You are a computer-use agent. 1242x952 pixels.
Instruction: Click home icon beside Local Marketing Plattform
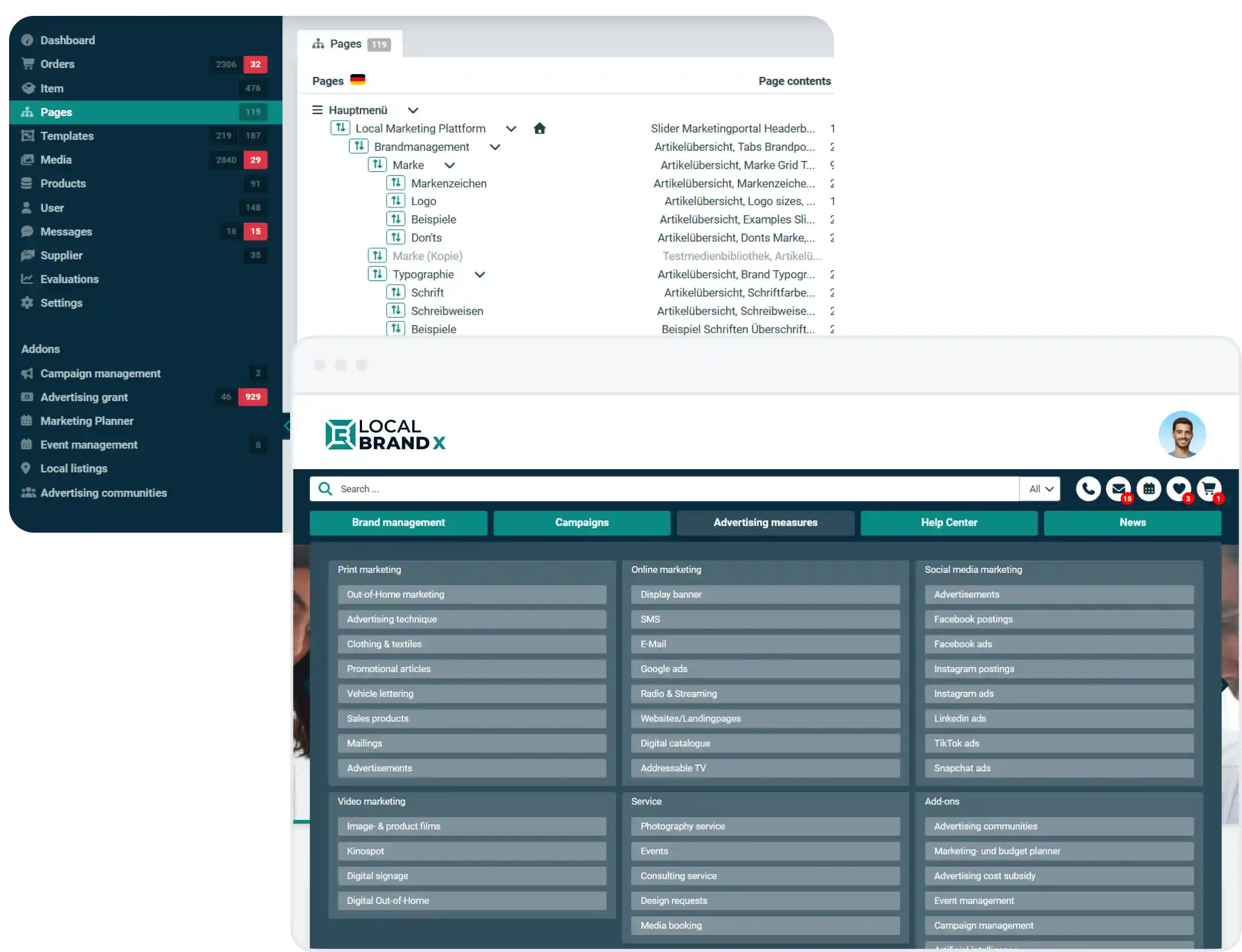(539, 129)
